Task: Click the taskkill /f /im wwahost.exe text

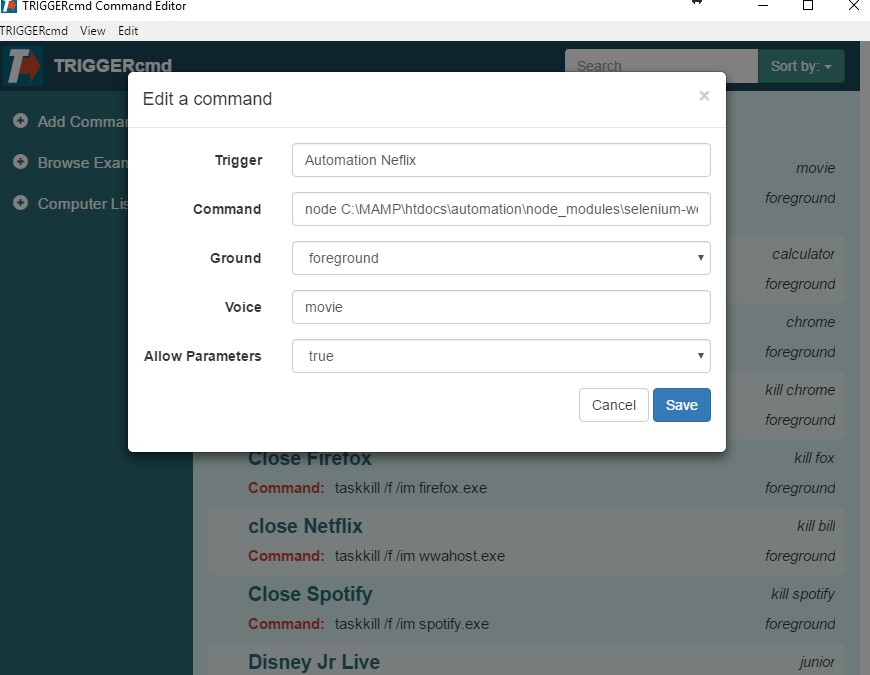Action: (x=419, y=556)
